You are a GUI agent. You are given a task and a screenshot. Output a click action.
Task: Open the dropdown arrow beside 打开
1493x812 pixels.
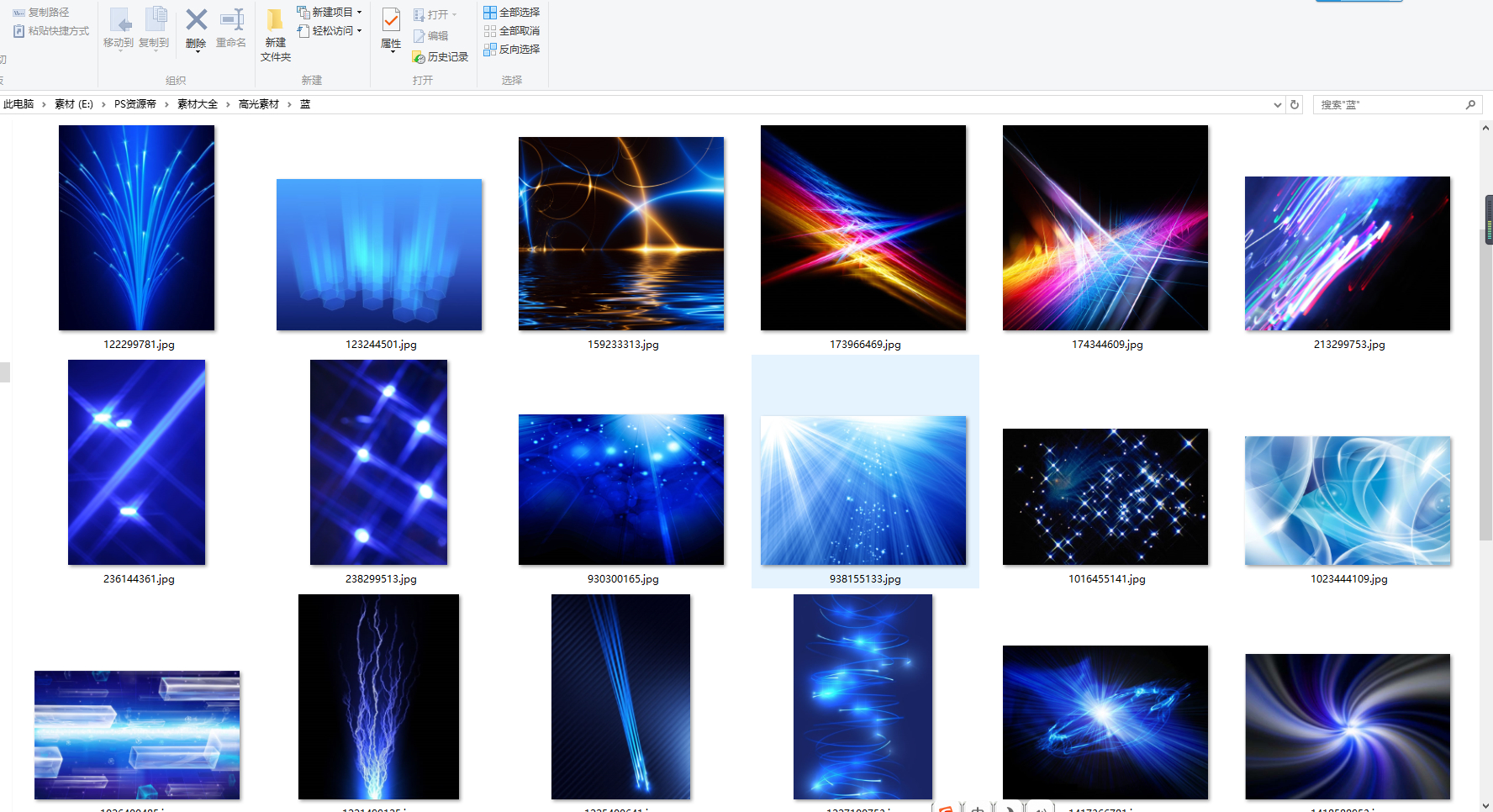coord(455,14)
